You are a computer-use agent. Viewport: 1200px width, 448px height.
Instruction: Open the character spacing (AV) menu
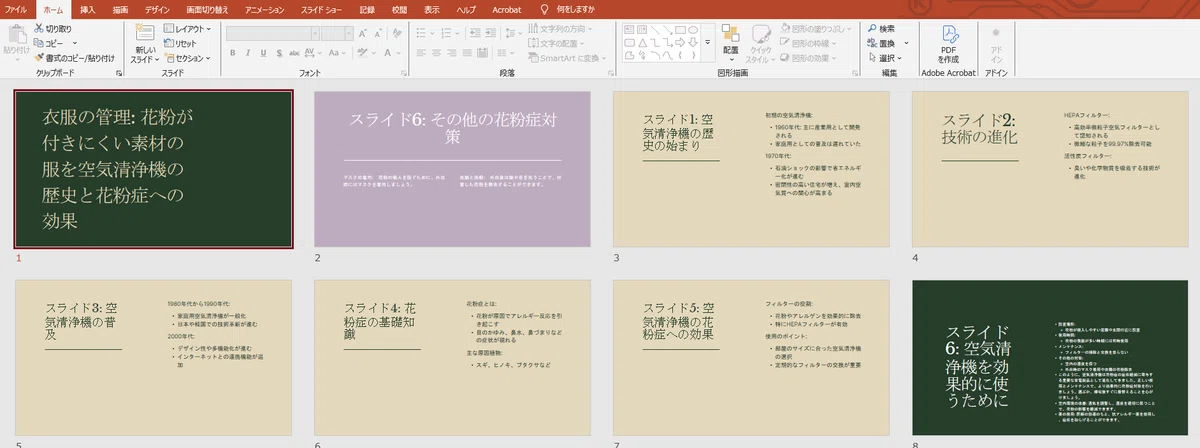(312, 51)
